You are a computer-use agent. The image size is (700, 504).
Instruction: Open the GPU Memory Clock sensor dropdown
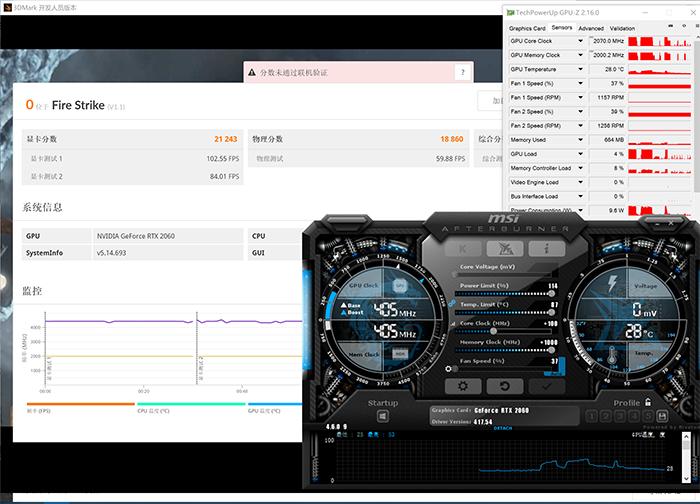(x=580, y=55)
